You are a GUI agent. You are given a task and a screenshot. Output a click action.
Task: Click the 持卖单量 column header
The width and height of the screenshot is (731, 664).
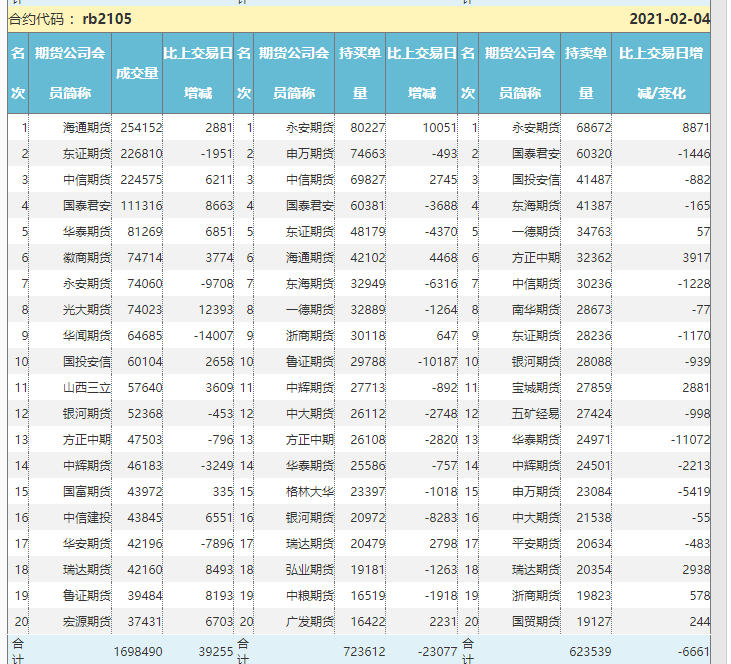pyautogui.click(x=586, y=73)
